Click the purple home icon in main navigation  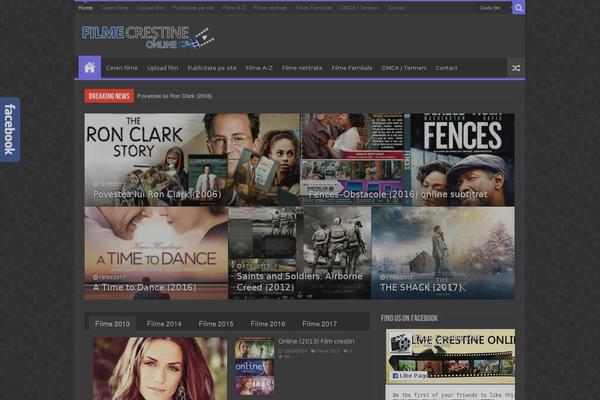[90, 68]
